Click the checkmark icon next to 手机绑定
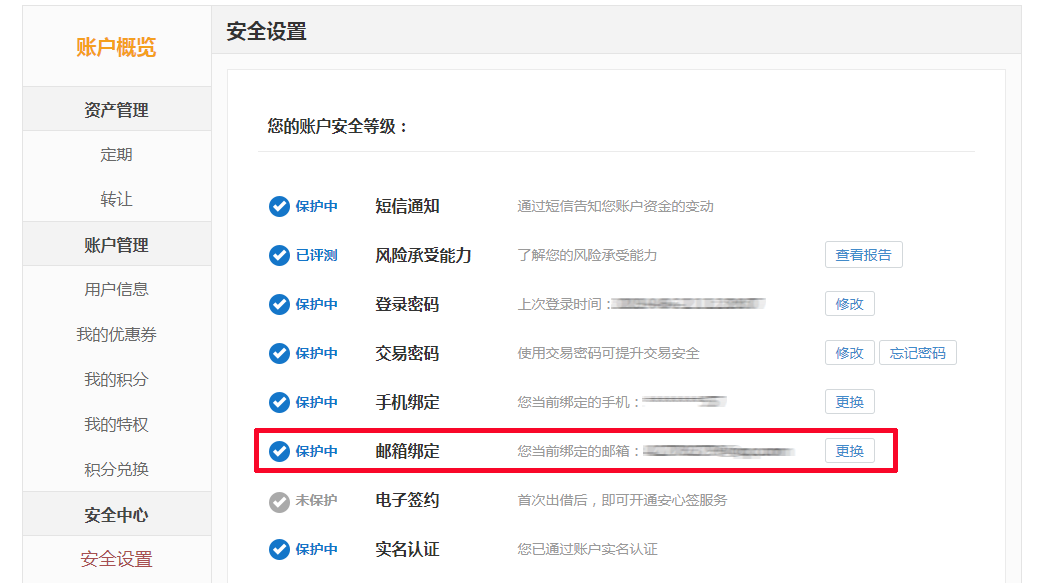 [279, 402]
